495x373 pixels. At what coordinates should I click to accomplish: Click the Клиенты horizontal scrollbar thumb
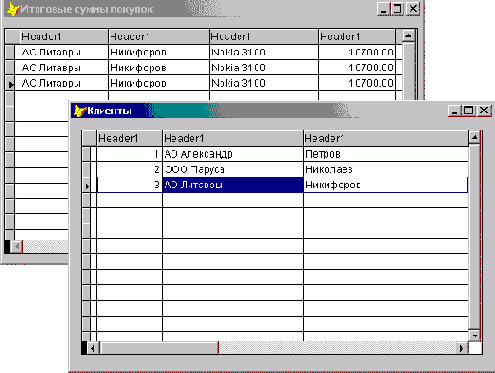(159, 349)
